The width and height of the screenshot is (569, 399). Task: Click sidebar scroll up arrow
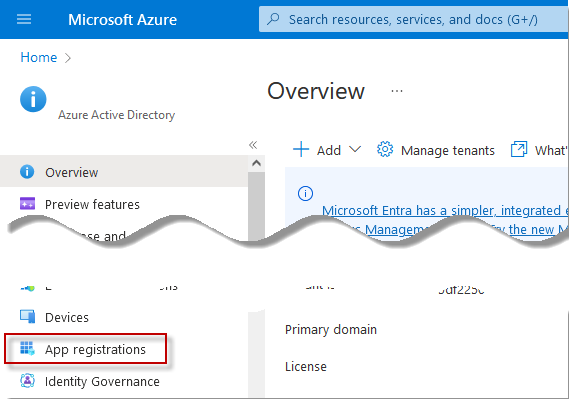pyautogui.click(x=257, y=163)
